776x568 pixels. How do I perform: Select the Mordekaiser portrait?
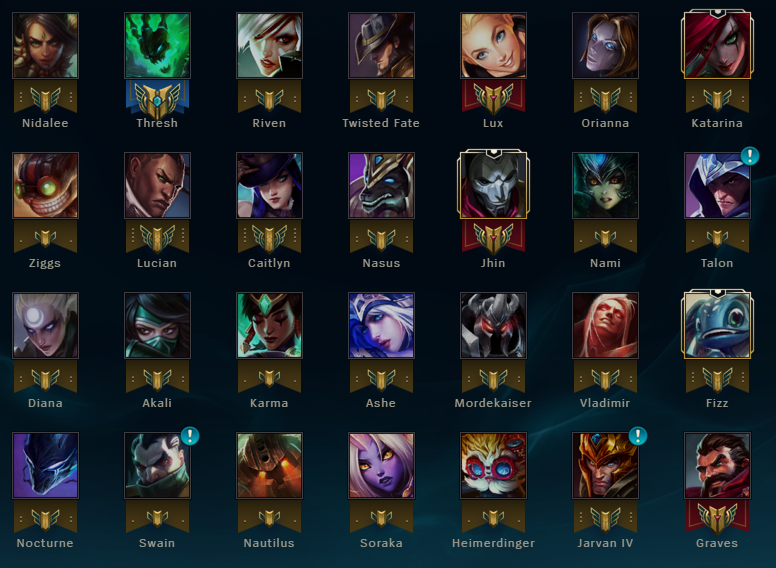coord(493,326)
